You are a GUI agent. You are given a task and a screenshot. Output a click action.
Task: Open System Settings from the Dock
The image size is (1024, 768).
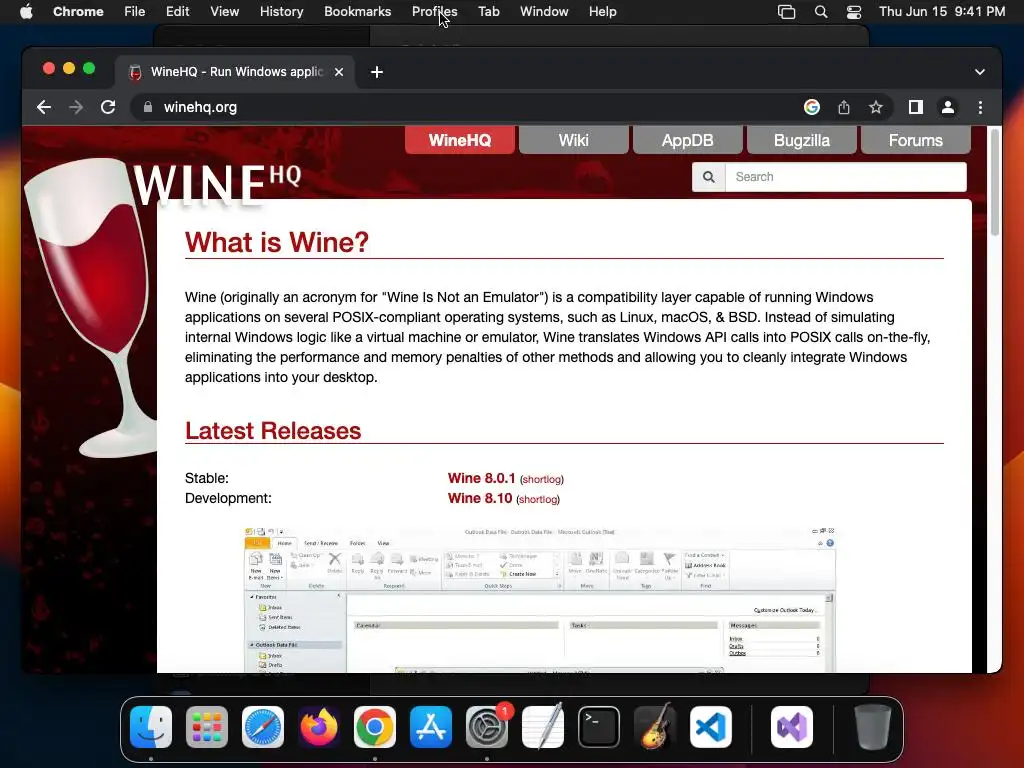(x=487, y=727)
